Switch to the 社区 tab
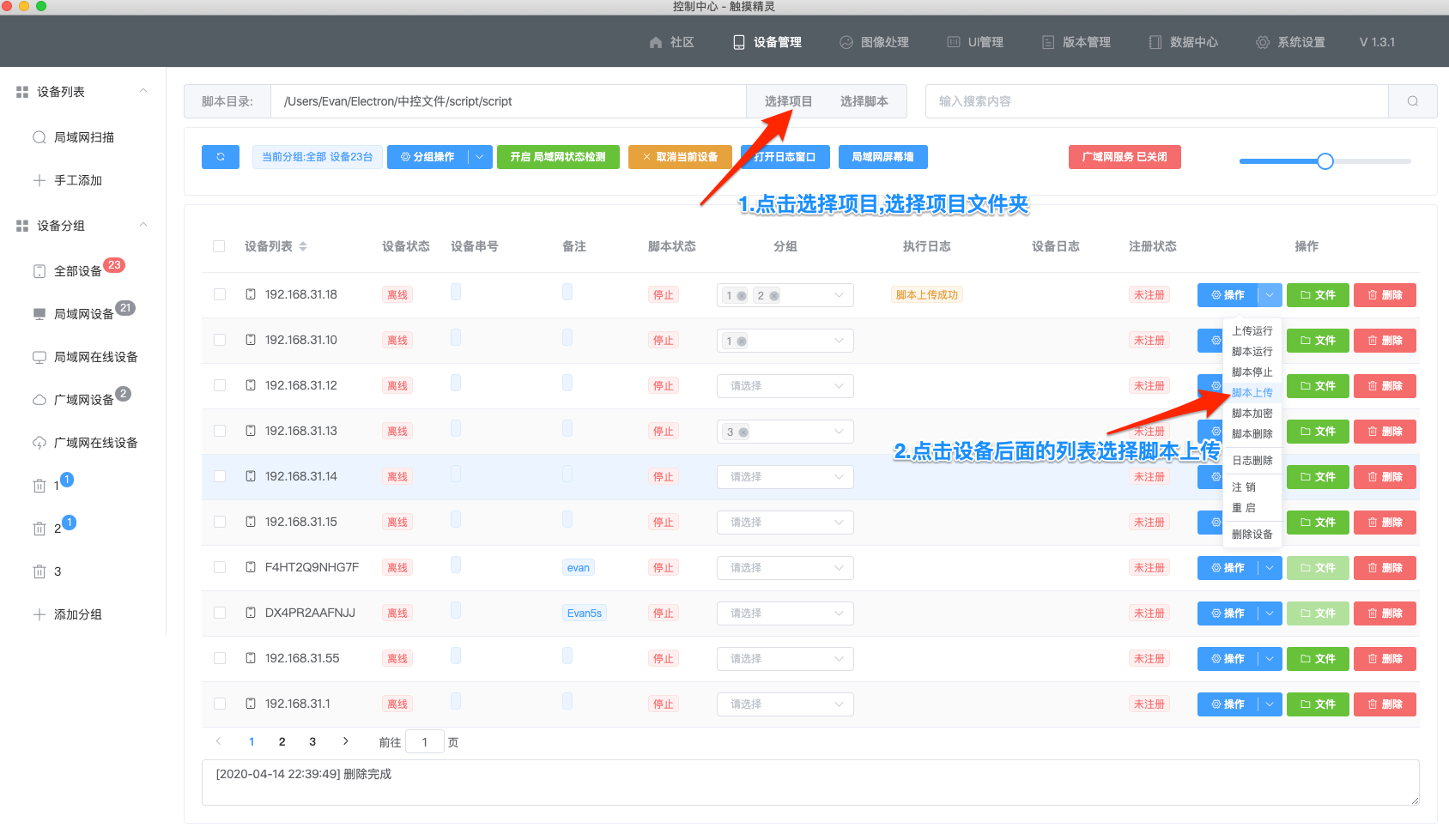The image size is (1449, 840). [x=672, y=42]
